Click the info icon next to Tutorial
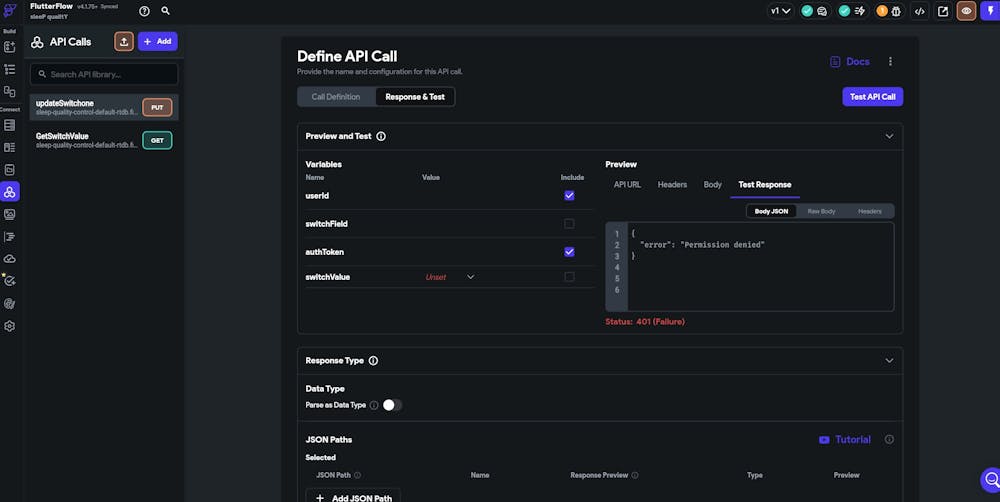This screenshot has width=1000, height=502. (x=889, y=439)
